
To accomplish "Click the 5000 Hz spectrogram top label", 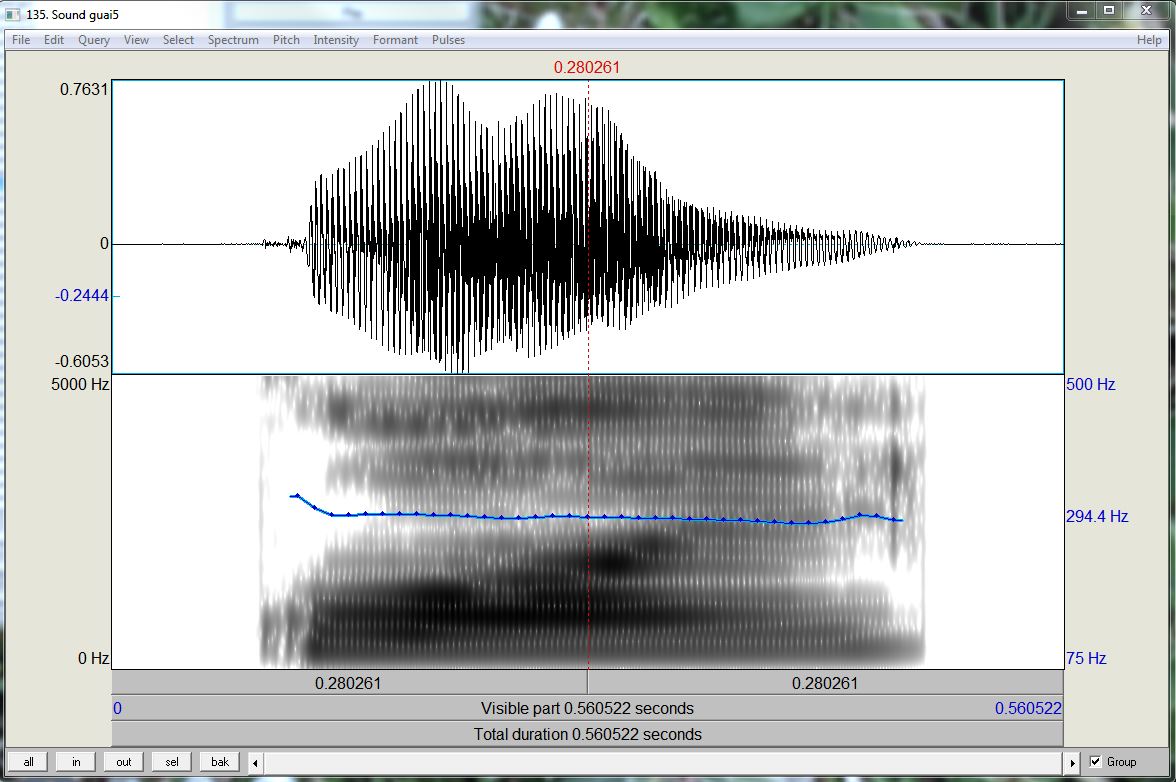I will pos(80,384).
